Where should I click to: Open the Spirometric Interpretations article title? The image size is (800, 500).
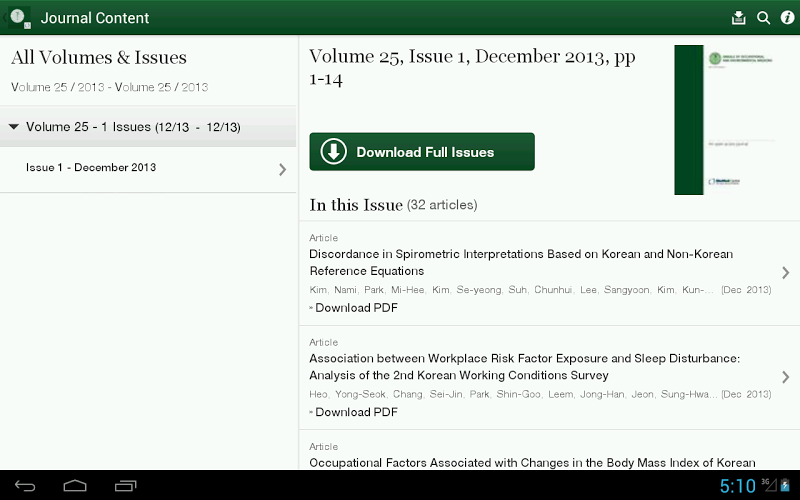[x=521, y=262]
